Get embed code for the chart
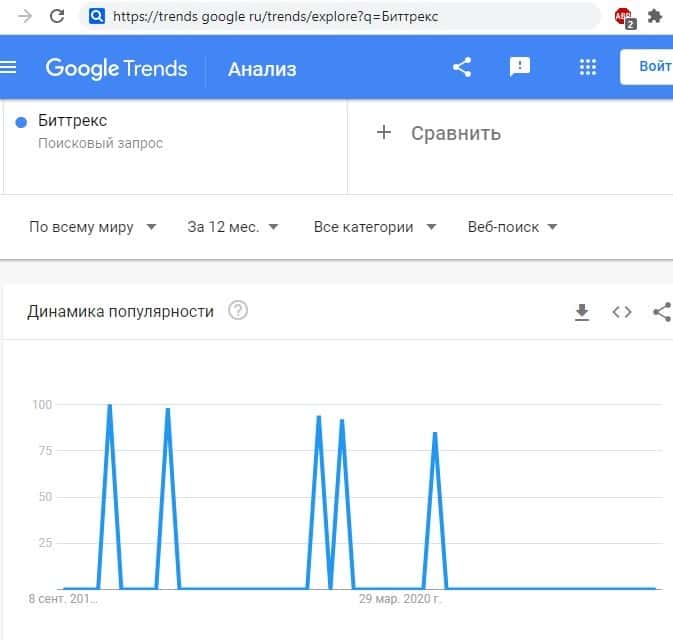 [622, 312]
